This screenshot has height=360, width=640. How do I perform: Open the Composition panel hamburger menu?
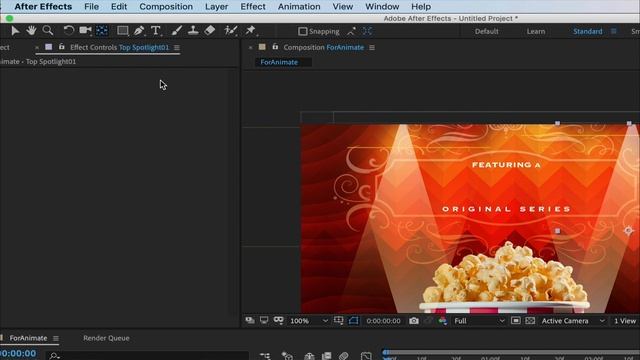(372, 48)
